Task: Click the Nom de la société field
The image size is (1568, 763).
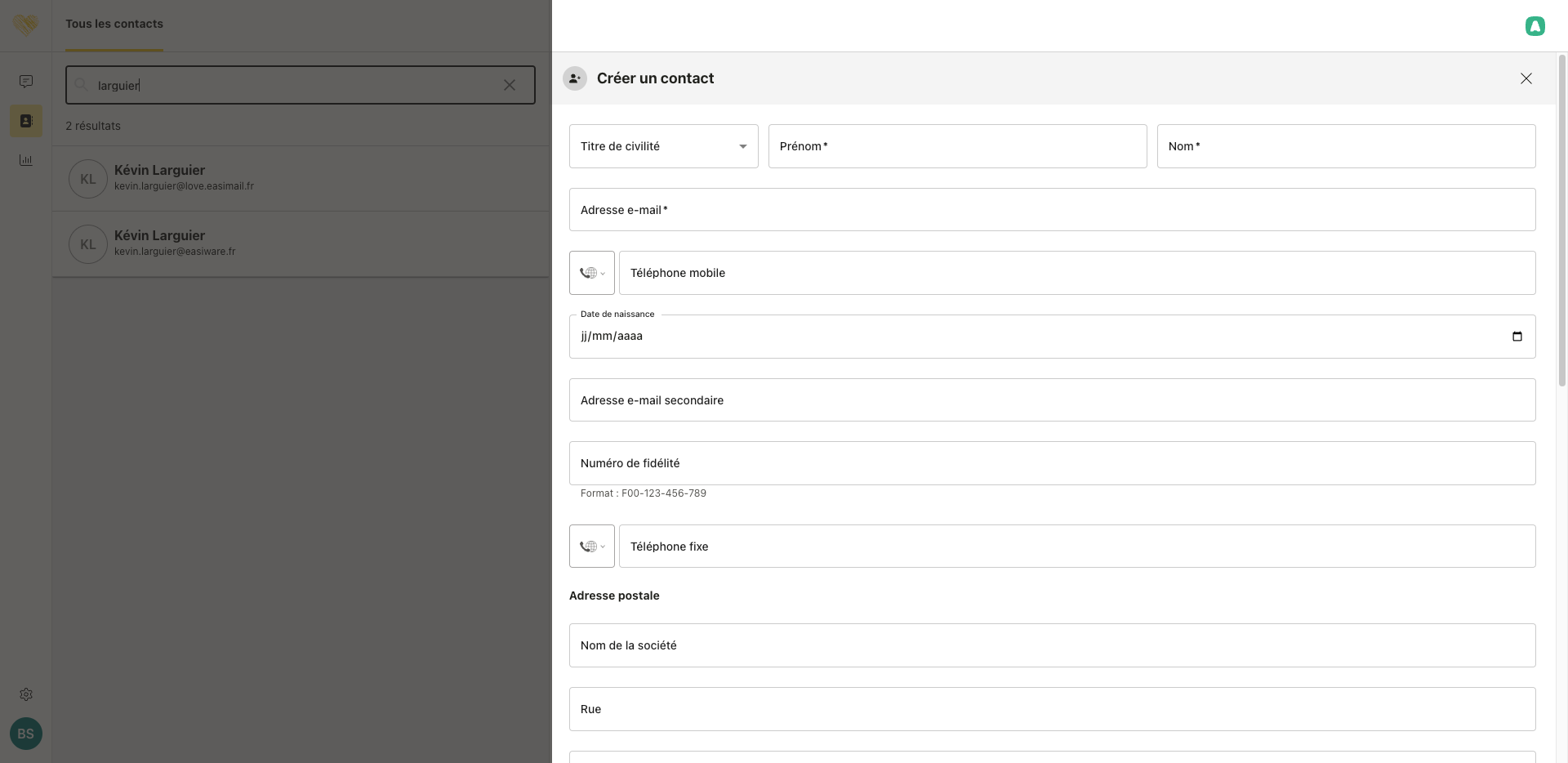Action: [x=1052, y=645]
